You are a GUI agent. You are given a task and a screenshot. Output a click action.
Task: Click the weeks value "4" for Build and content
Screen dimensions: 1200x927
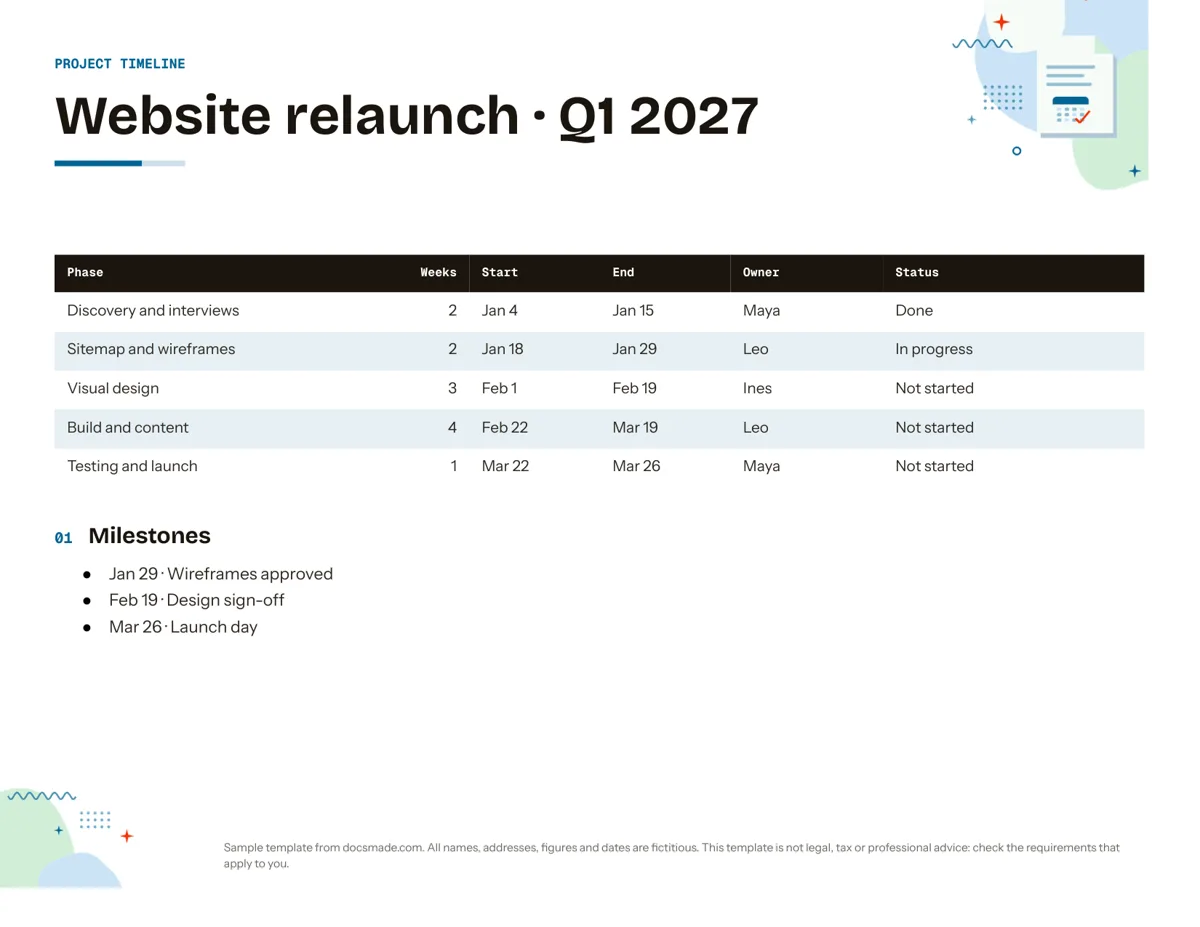pyautogui.click(x=452, y=428)
